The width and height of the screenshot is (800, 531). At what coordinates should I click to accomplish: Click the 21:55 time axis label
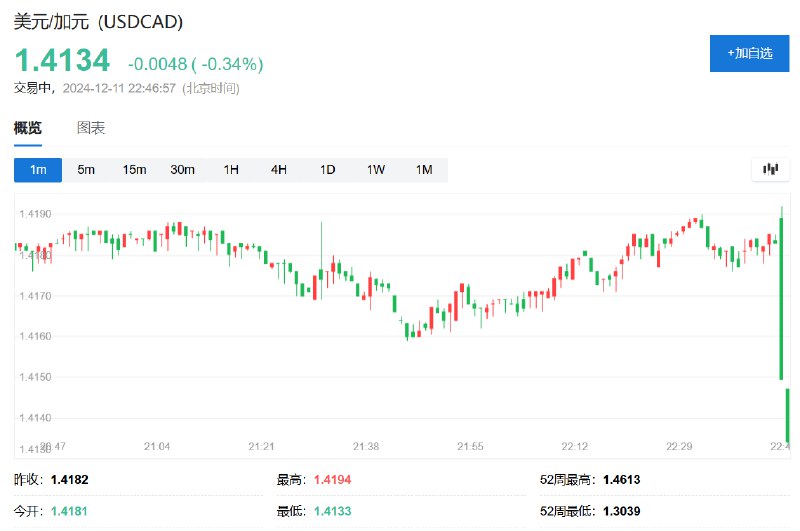(x=470, y=446)
